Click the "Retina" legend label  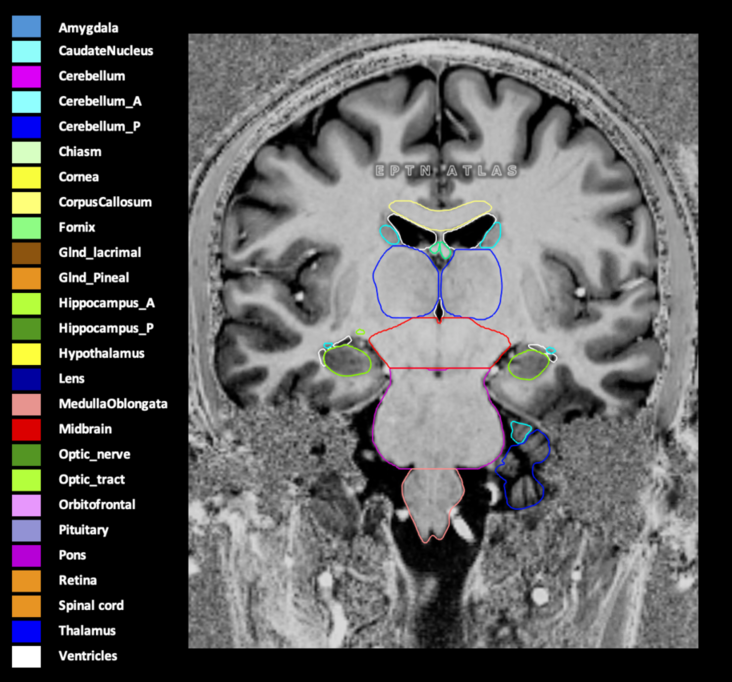click(x=78, y=580)
